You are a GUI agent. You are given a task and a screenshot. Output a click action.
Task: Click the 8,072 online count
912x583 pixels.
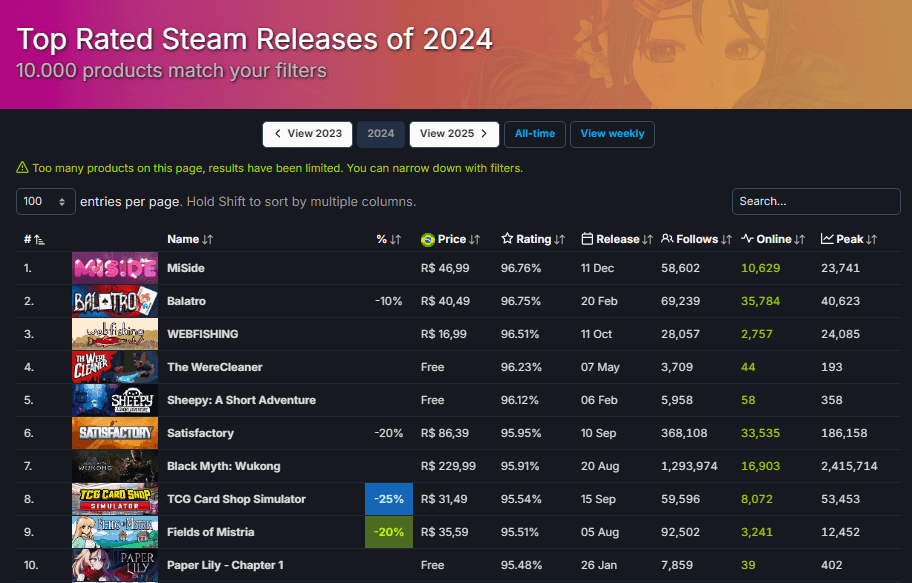tap(757, 499)
